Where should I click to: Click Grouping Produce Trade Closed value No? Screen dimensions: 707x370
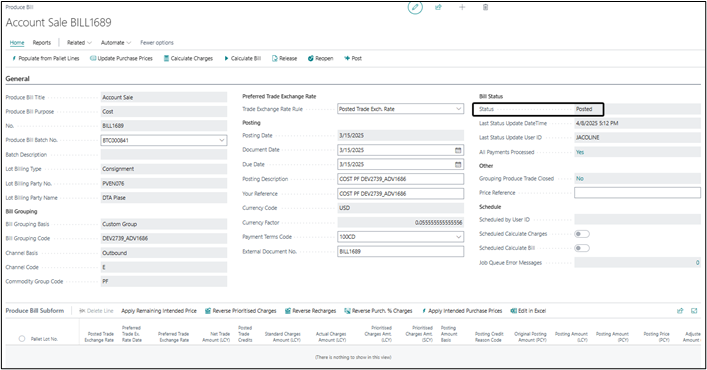(x=580, y=178)
